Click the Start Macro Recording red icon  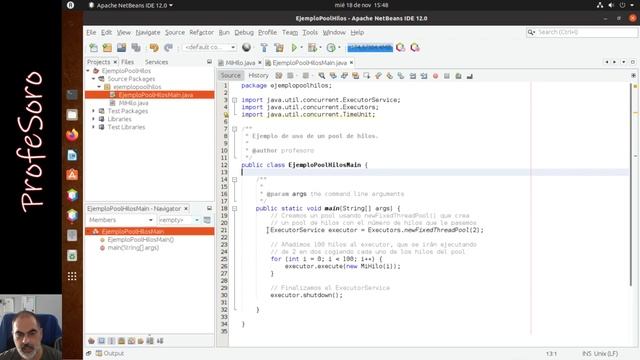(436, 76)
